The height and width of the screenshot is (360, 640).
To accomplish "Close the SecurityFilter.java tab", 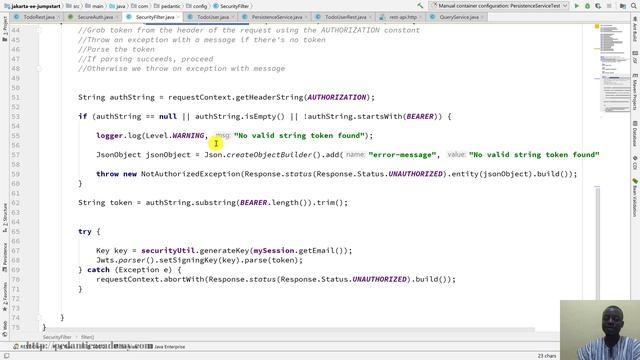I will point(178,17).
